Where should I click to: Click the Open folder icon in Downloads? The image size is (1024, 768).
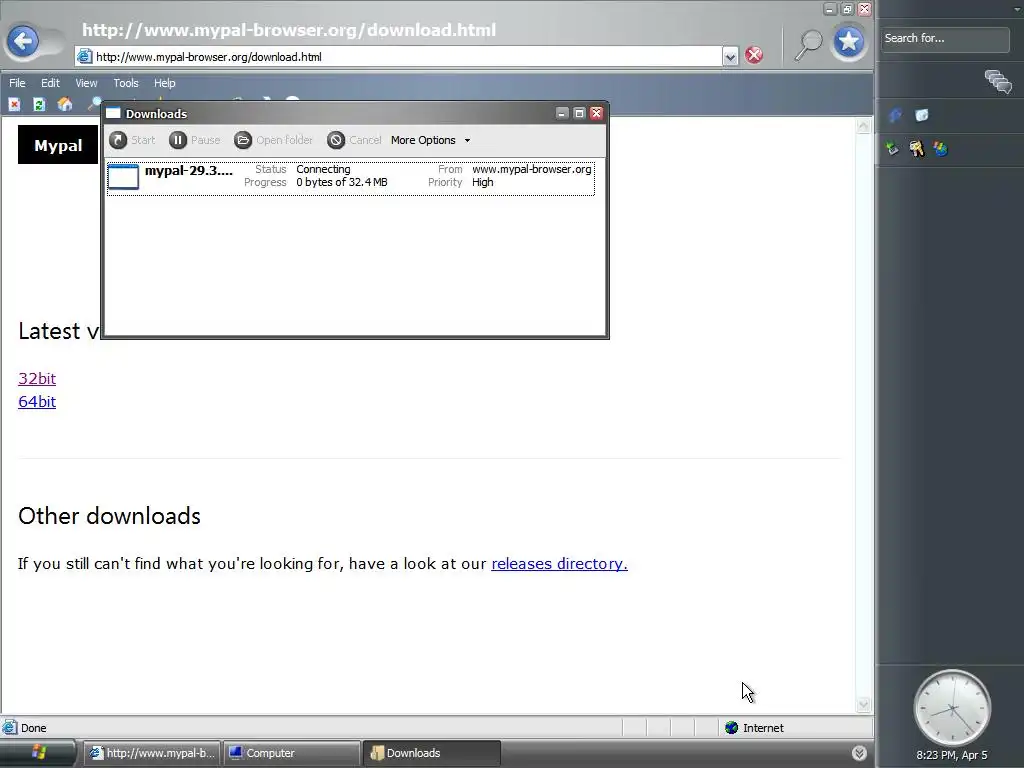(243, 140)
